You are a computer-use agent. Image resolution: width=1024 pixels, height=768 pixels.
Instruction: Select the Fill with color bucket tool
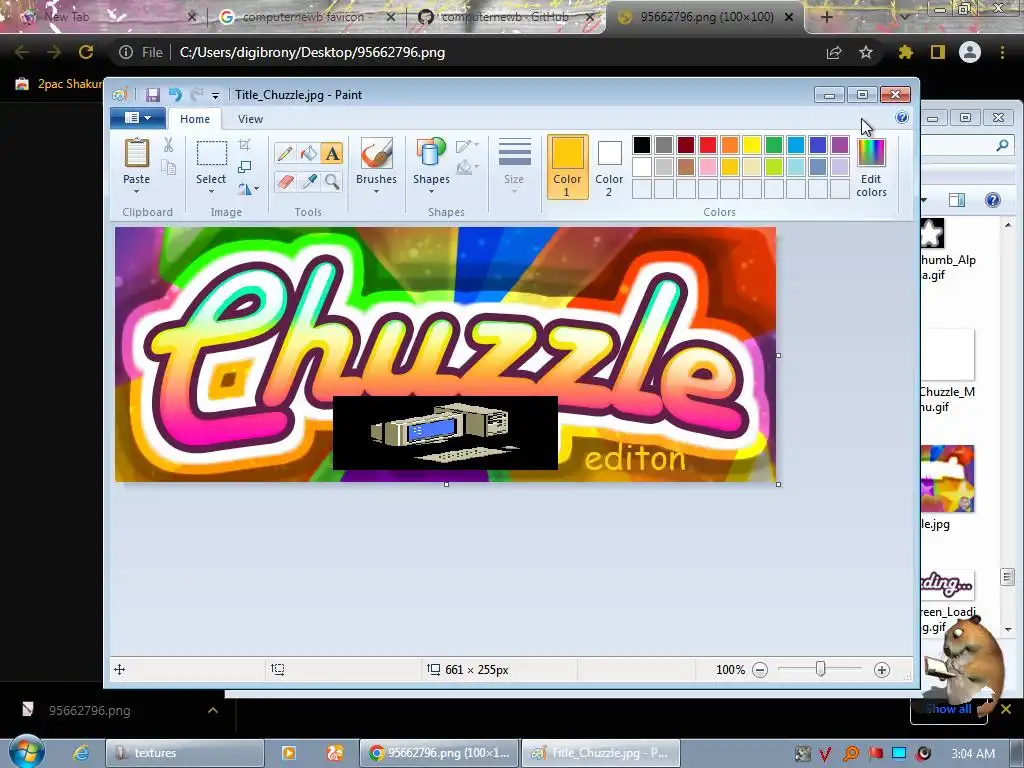click(x=308, y=153)
